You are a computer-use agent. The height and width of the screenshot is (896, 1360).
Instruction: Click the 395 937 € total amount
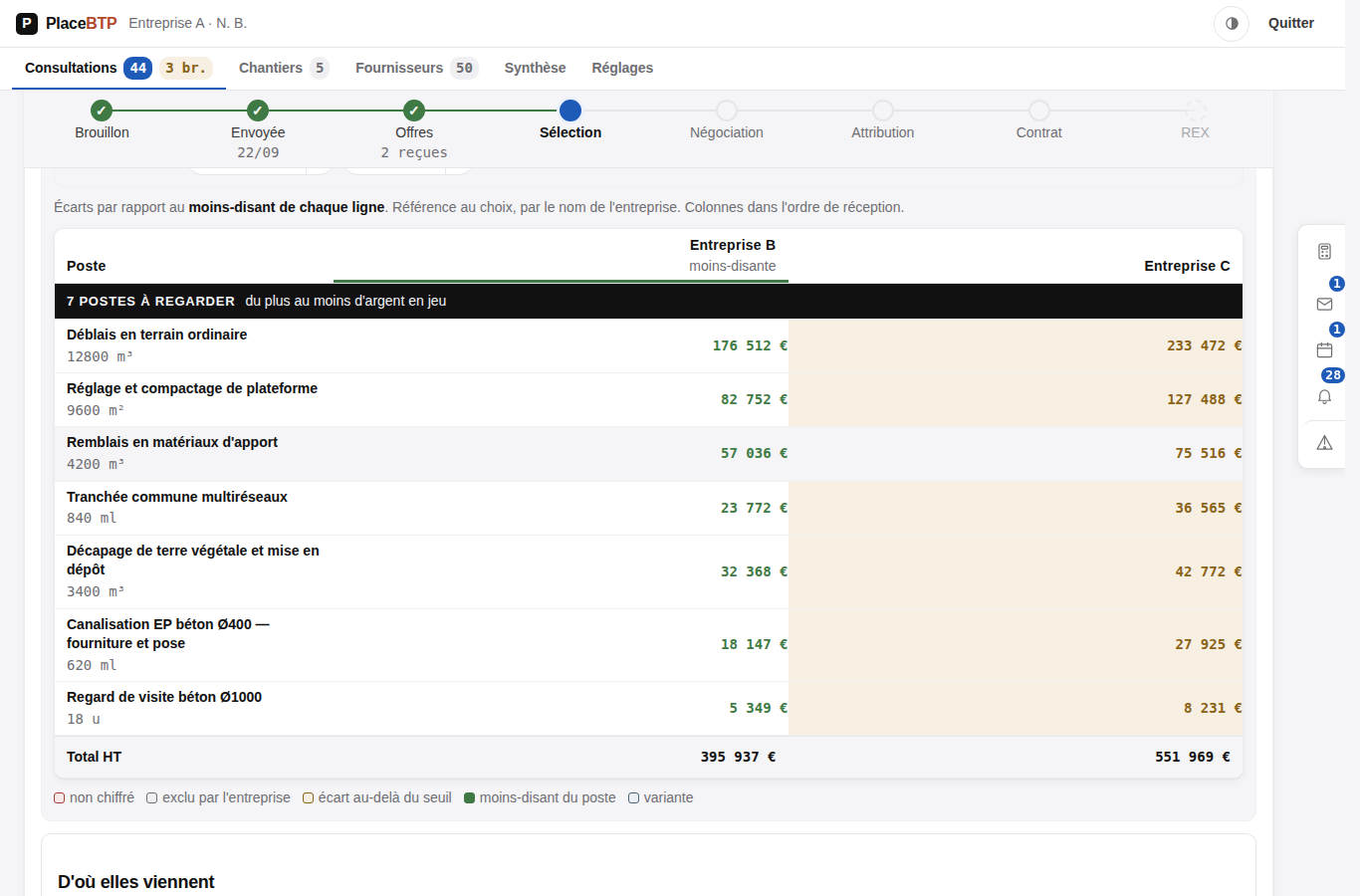(x=738, y=757)
